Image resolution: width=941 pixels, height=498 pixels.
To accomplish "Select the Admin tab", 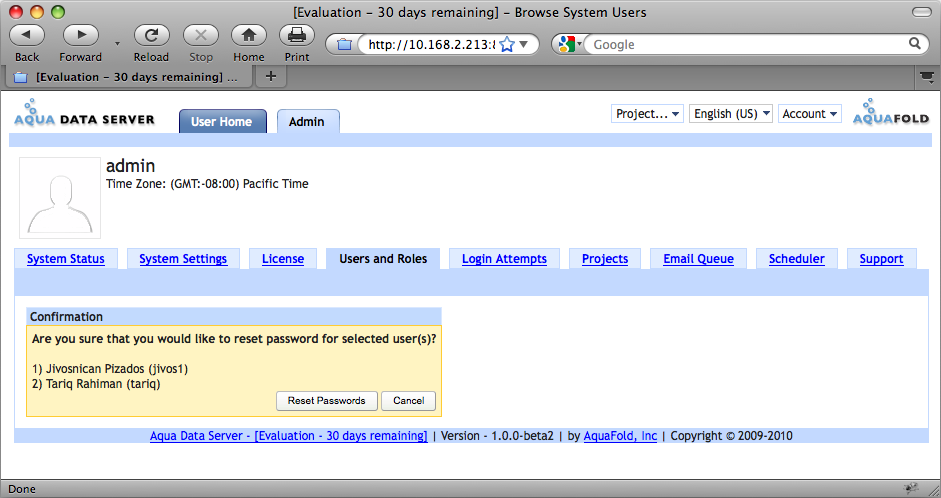I will (x=308, y=121).
